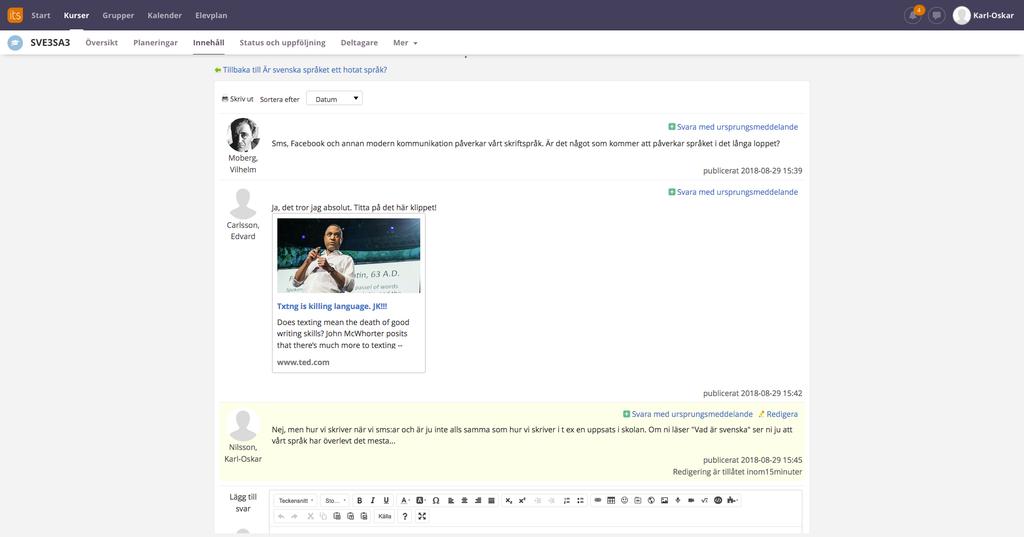1024x537 pixels.
Task: Insert a smiley emoticon
Action: [624, 500]
